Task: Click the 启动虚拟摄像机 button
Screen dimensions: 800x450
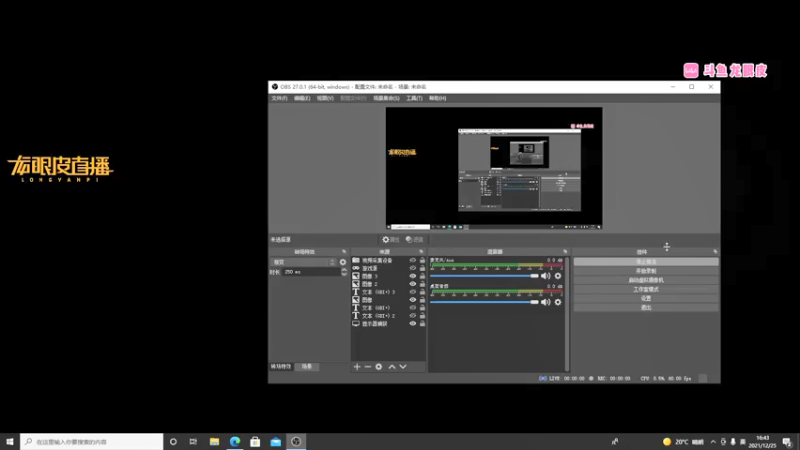Action: point(646,280)
